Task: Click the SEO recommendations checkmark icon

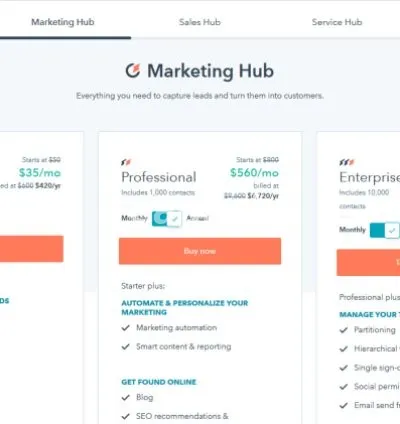Action: [126, 416]
